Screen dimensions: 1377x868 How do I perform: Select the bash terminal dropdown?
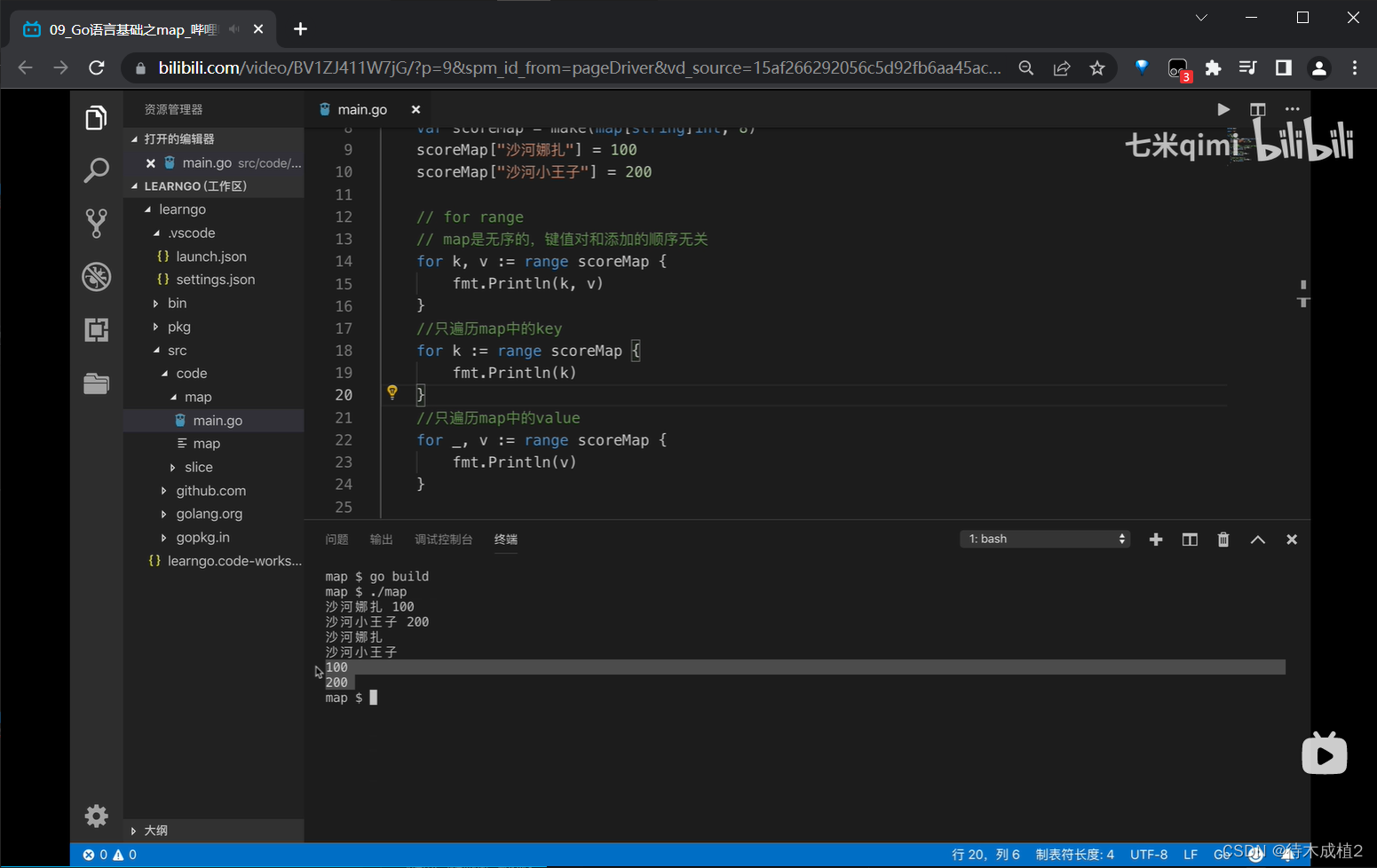[1045, 539]
